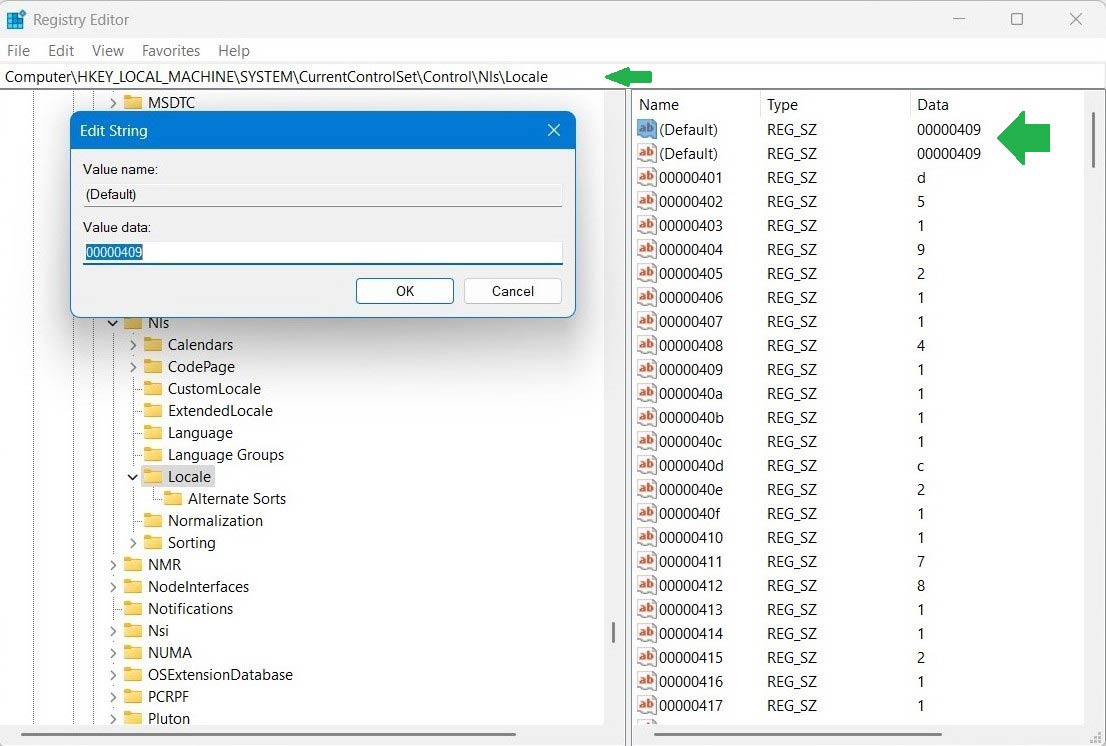Viewport: 1106px width, 746px height.
Task: Confirm with OK in Edit String dialog
Action: click(405, 291)
